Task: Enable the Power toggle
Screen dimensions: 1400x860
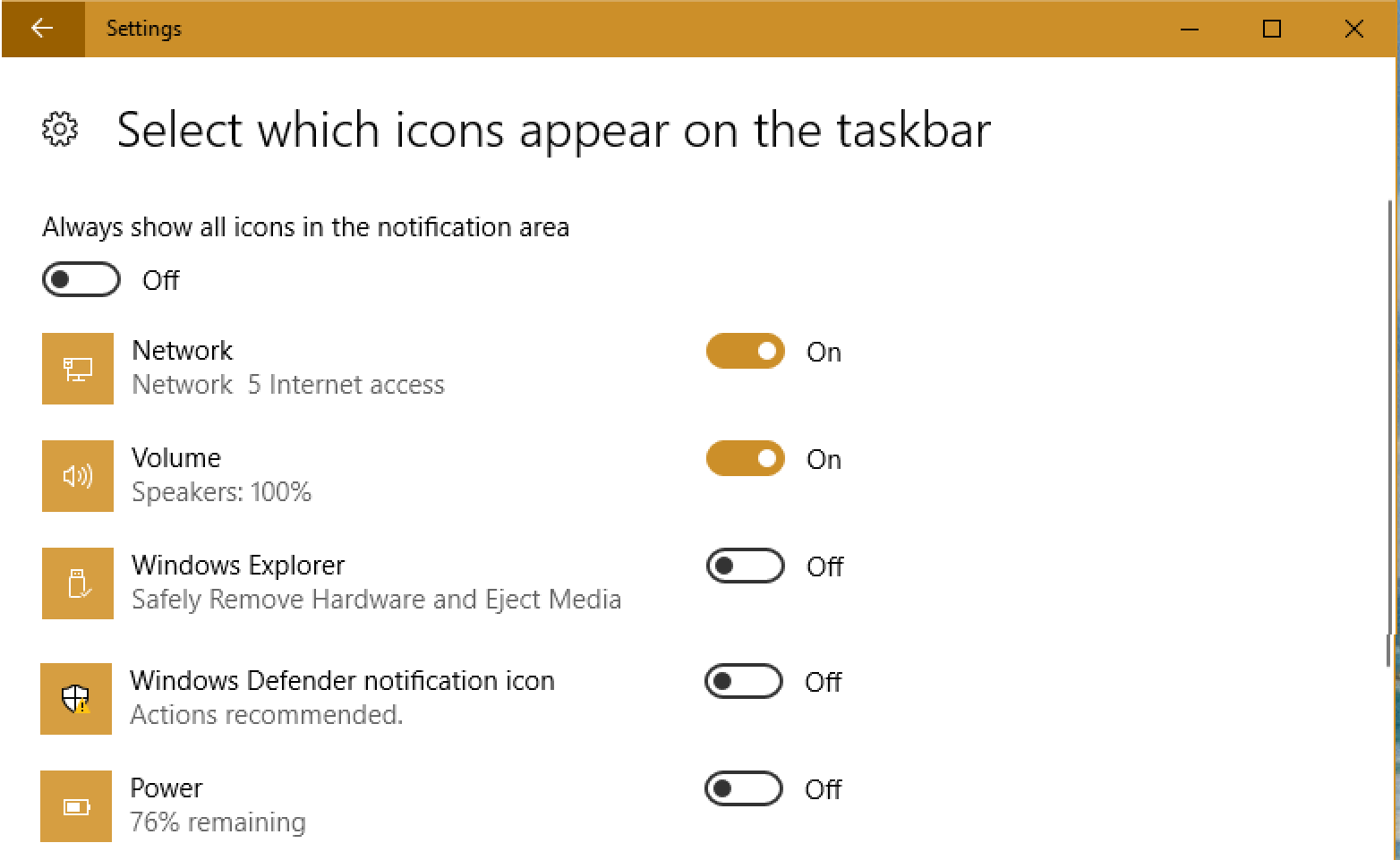Action: 743,788
